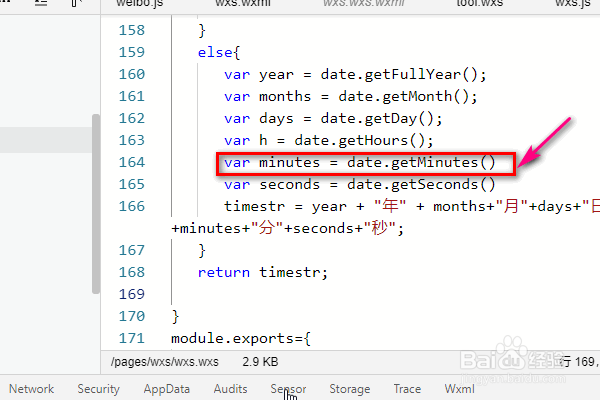
Task: Click the 'var year = date.getFullYear();' line
Action: pos(355,74)
